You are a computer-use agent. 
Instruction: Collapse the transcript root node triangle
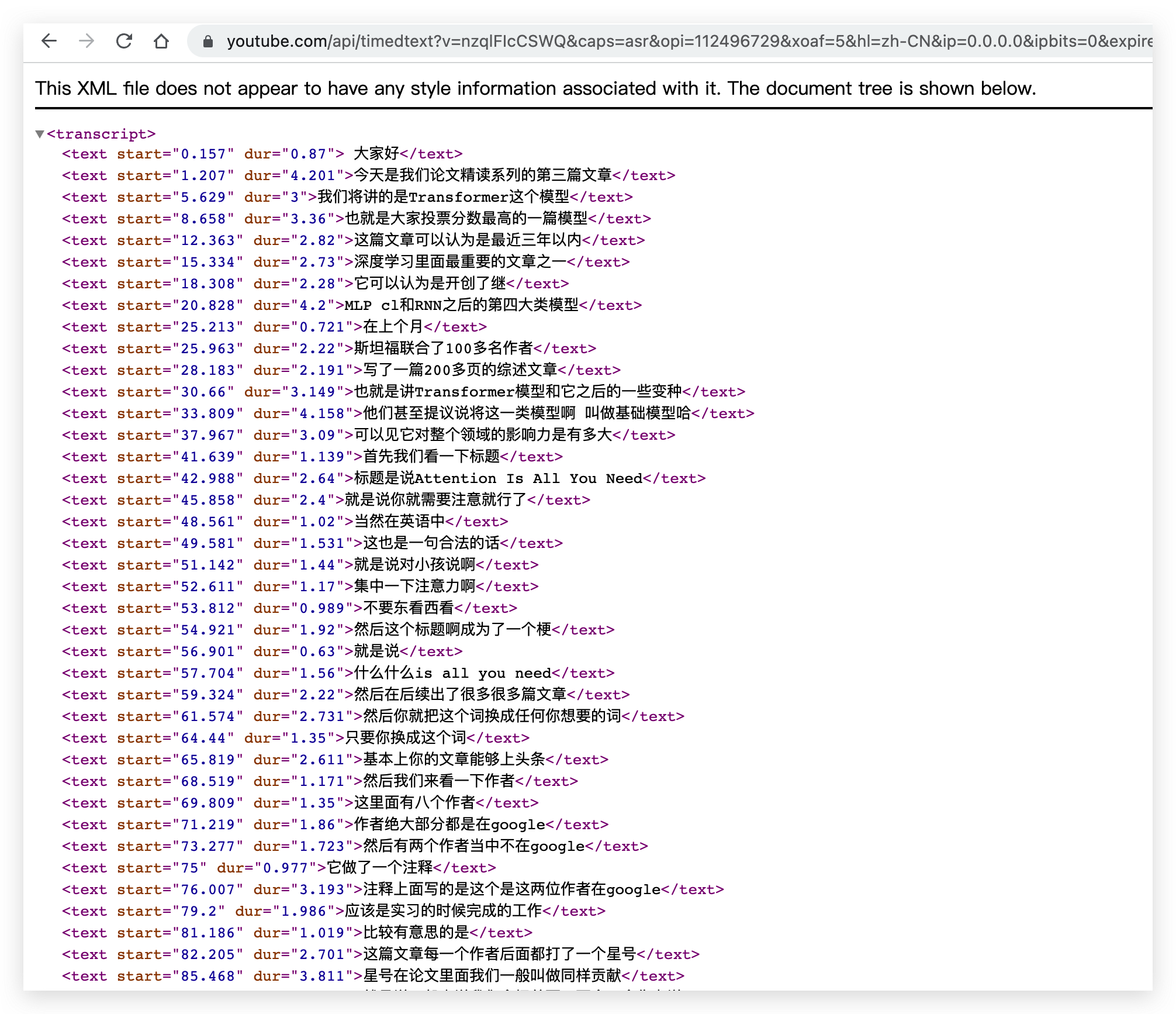coord(40,134)
